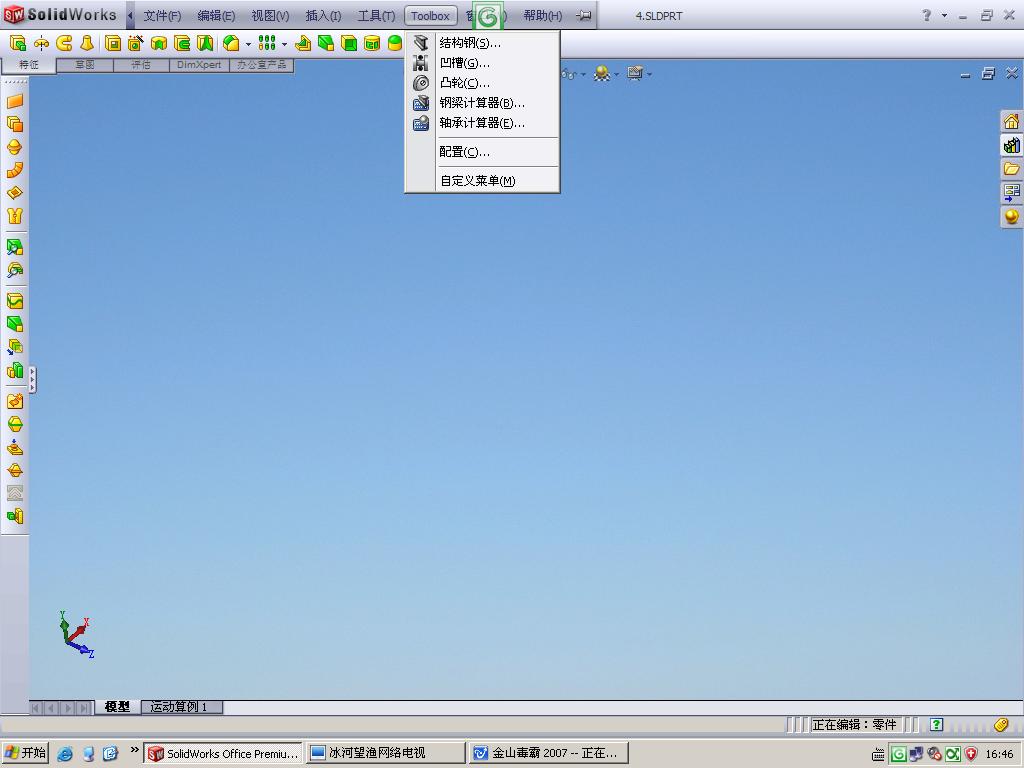This screenshot has height=768, width=1024.
Task: Click the yellow-green Wrap feature icon
Action: pos(302,44)
